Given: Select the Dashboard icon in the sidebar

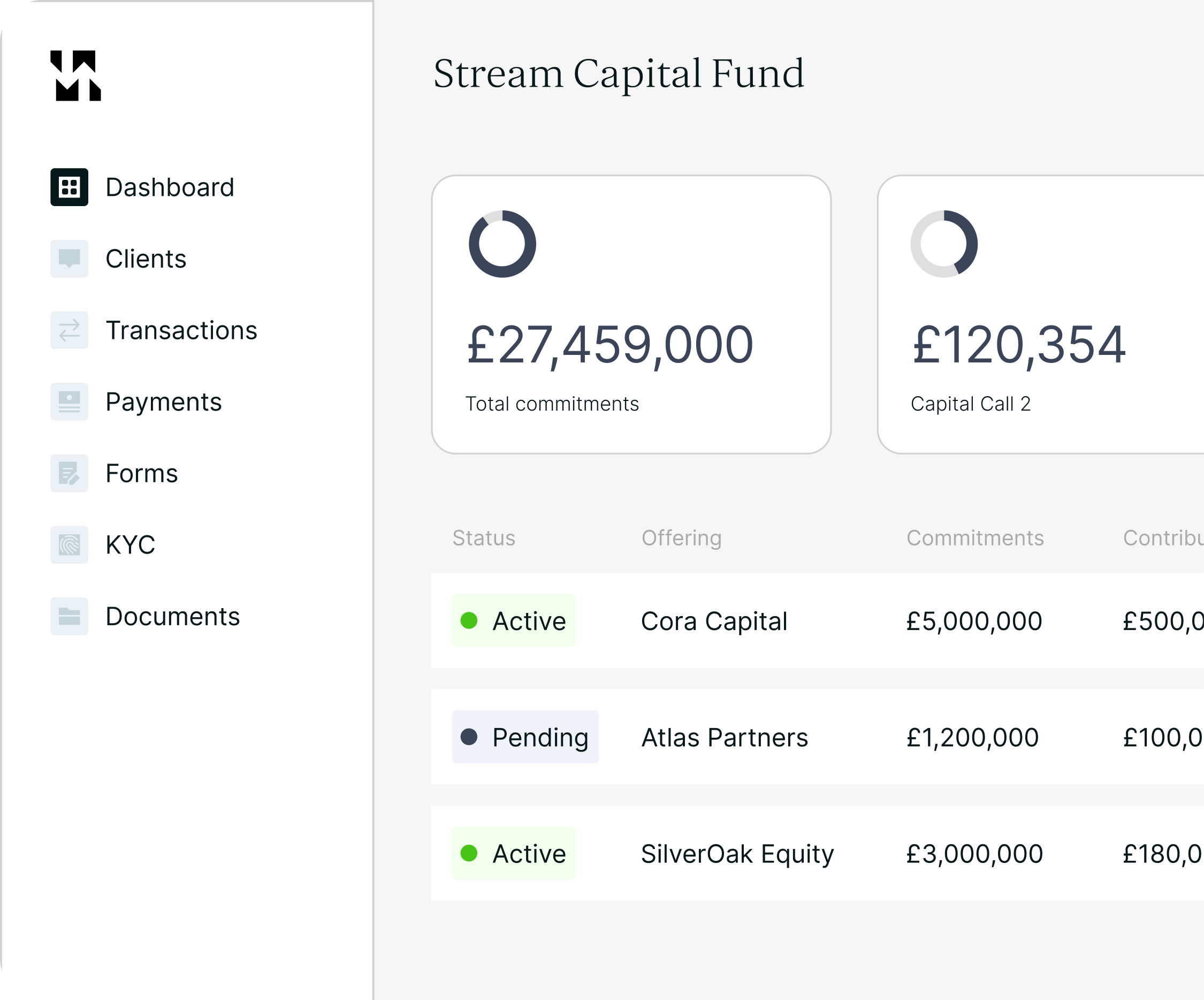Looking at the screenshot, I should 69,186.
